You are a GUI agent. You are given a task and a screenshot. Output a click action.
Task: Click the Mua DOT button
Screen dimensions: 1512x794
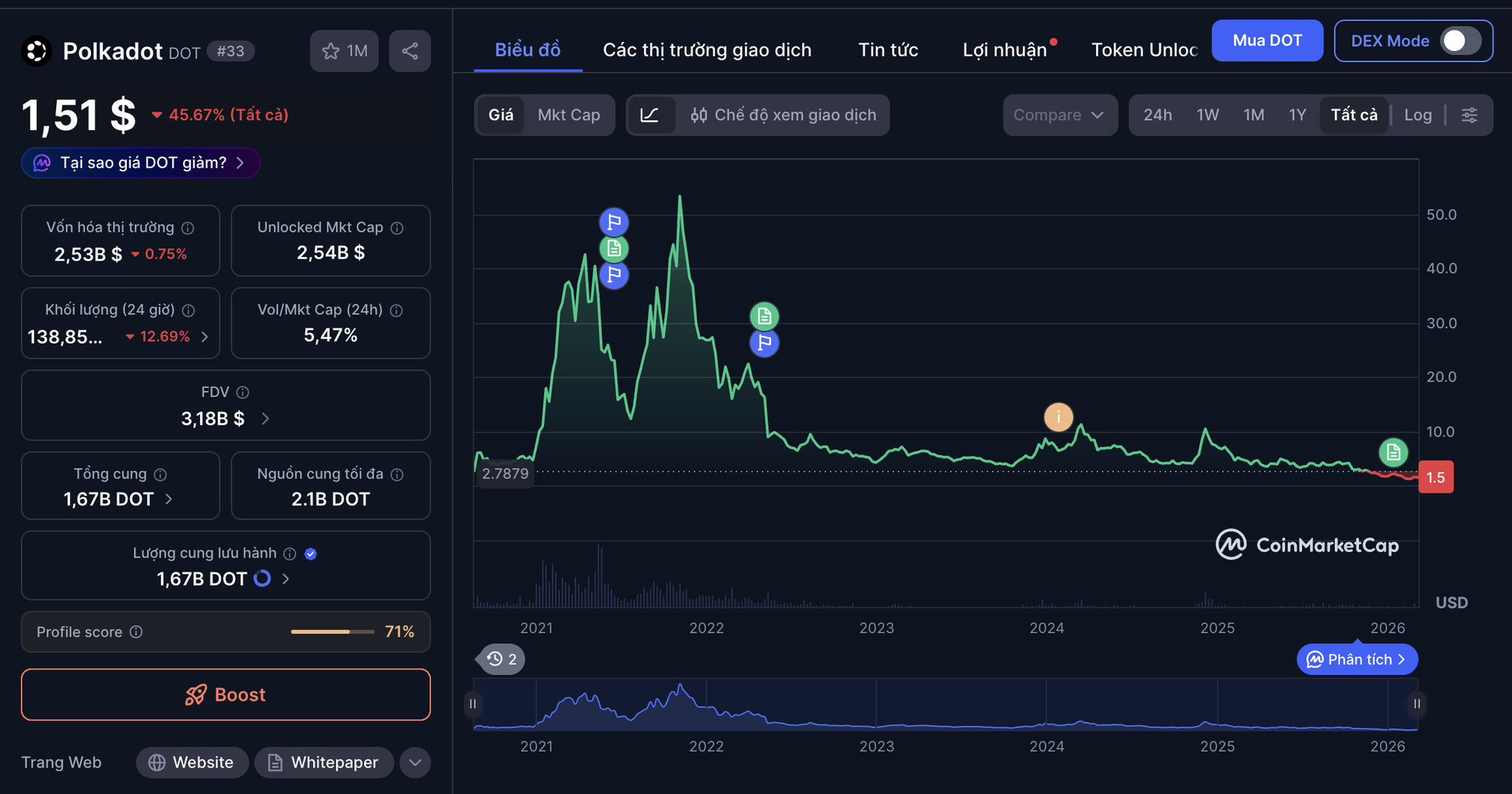[x=1267, y=41]
